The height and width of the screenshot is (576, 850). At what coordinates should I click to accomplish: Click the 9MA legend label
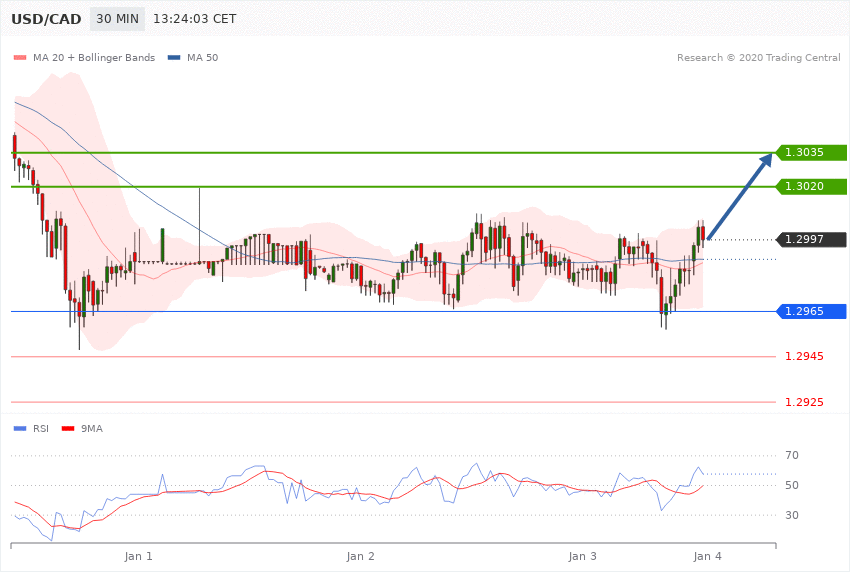[92, 429]
